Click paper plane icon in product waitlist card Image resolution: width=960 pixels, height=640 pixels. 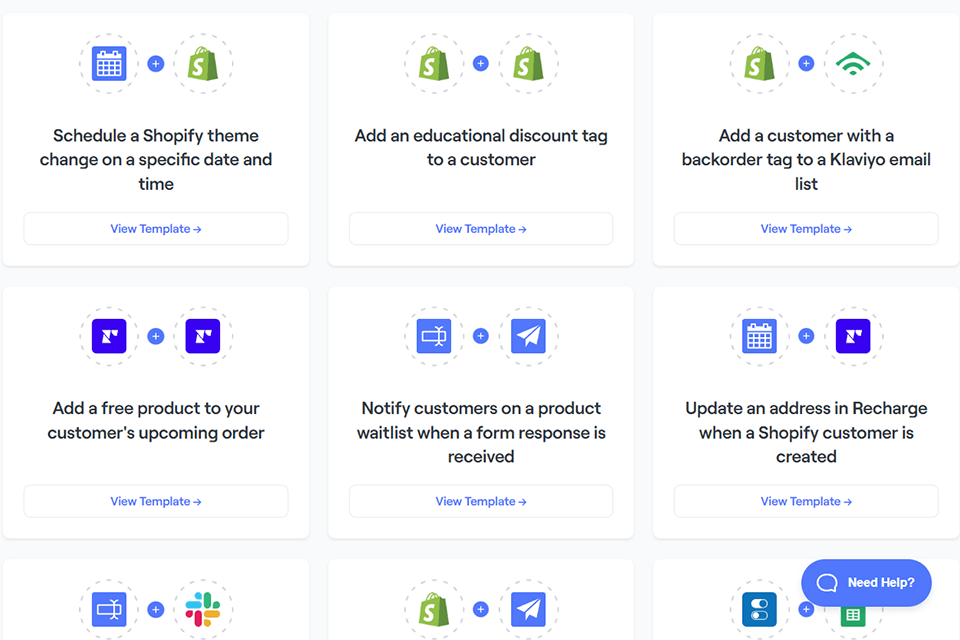(528, 336)
